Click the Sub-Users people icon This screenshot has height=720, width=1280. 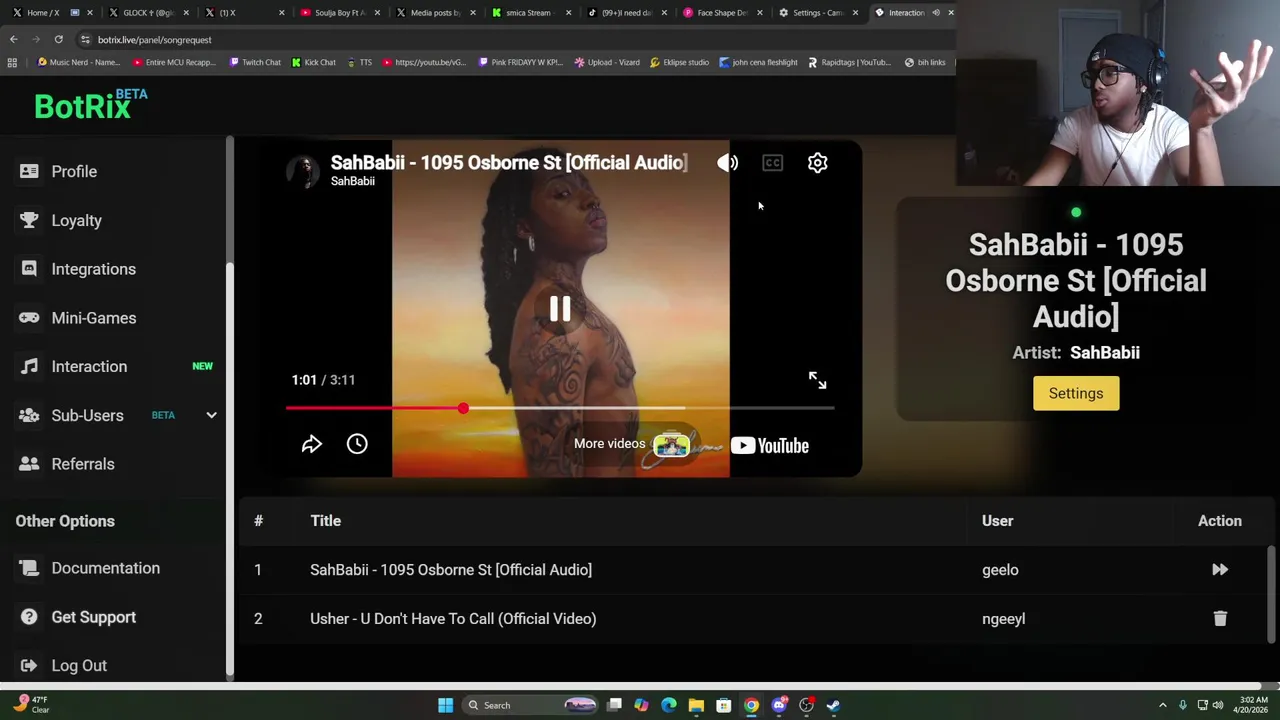[x=29, y=415]
